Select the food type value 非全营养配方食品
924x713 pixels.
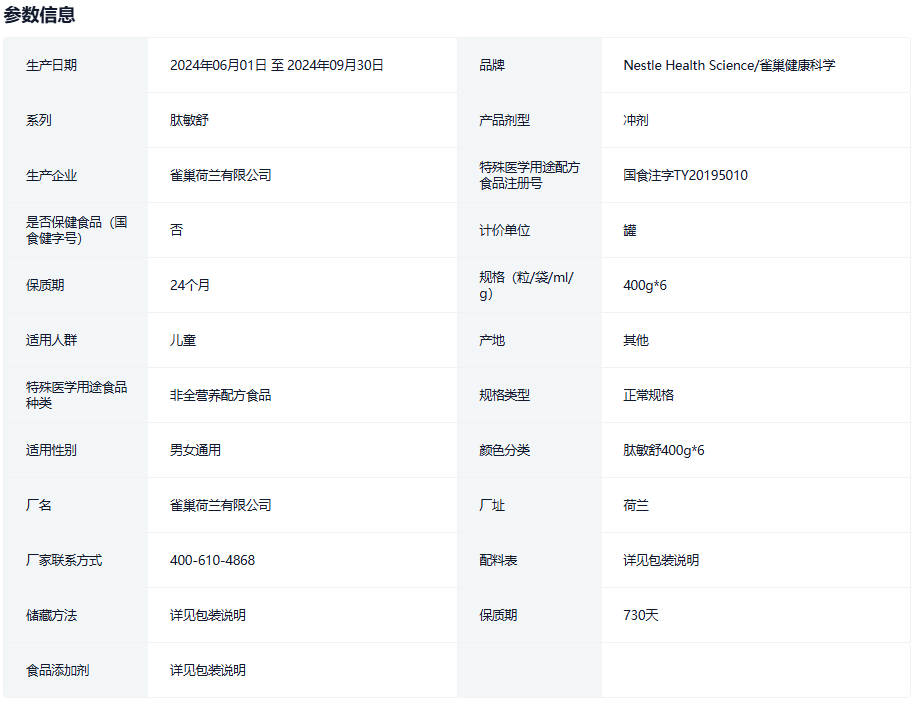220,395
